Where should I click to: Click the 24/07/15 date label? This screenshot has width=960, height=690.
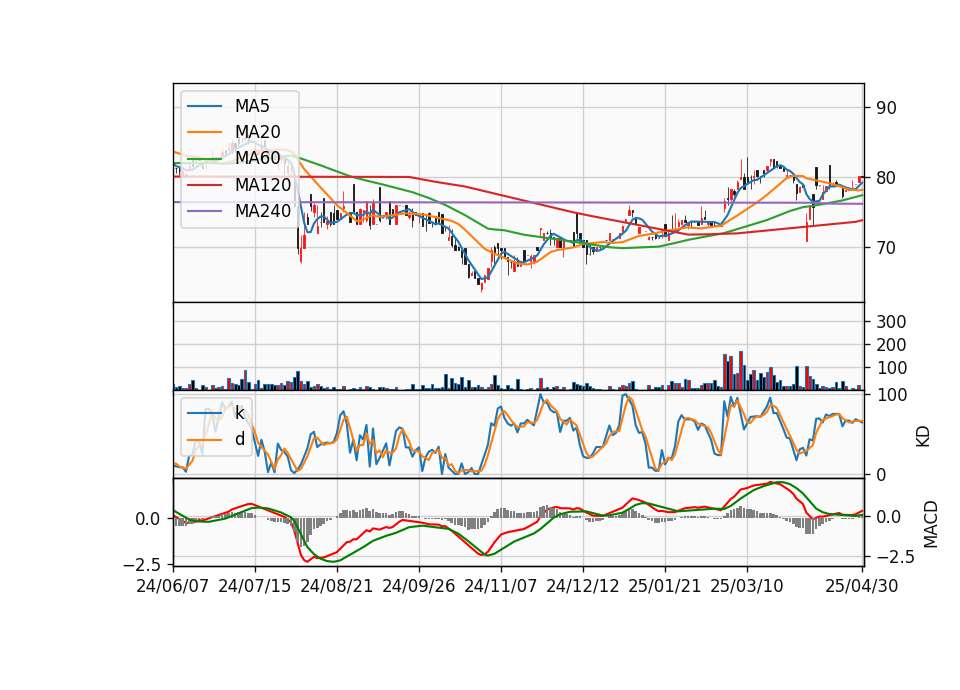click(x=255, y=586)
